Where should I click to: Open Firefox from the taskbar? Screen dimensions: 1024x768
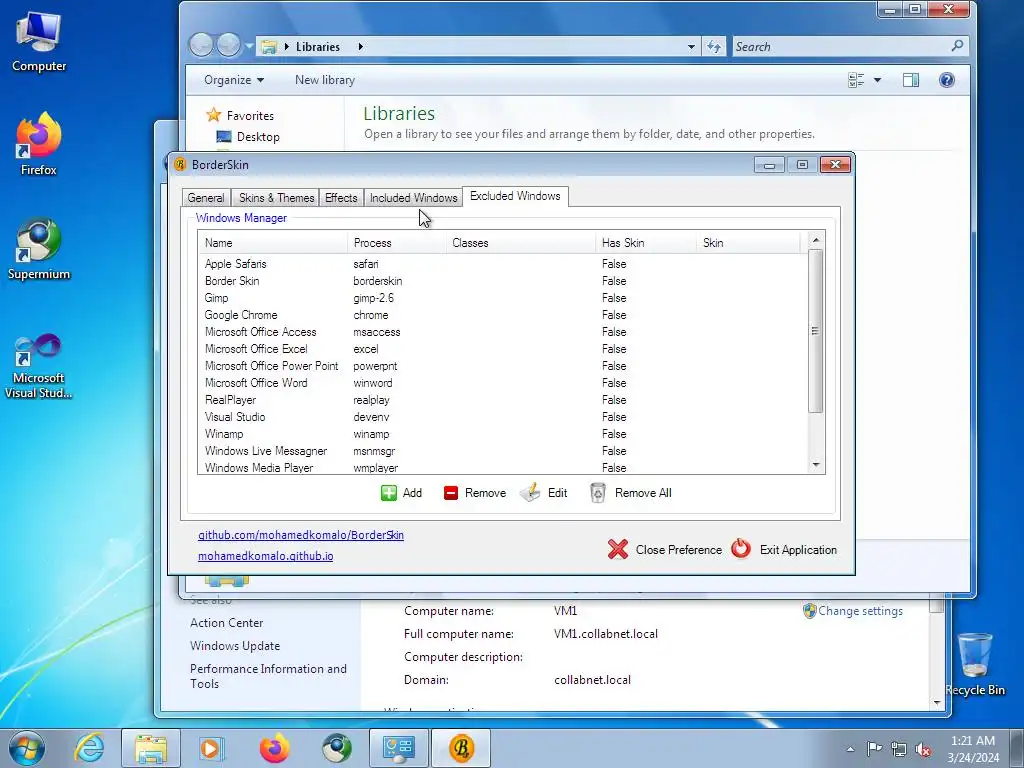pyautogui.click(x=274, y=748)
